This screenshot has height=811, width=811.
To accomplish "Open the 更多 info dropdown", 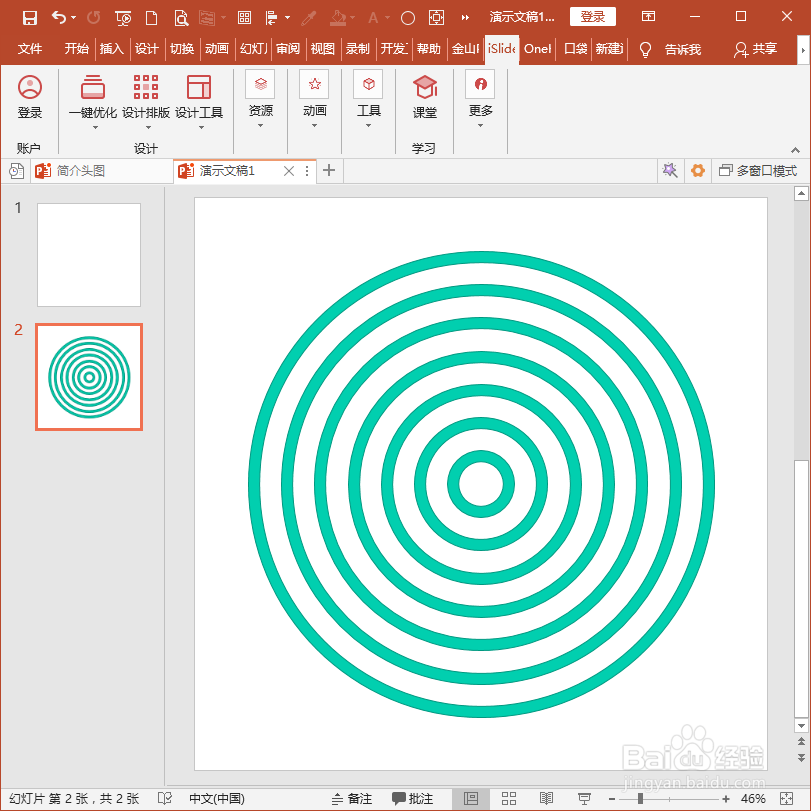I will click(x=480, y=100).
